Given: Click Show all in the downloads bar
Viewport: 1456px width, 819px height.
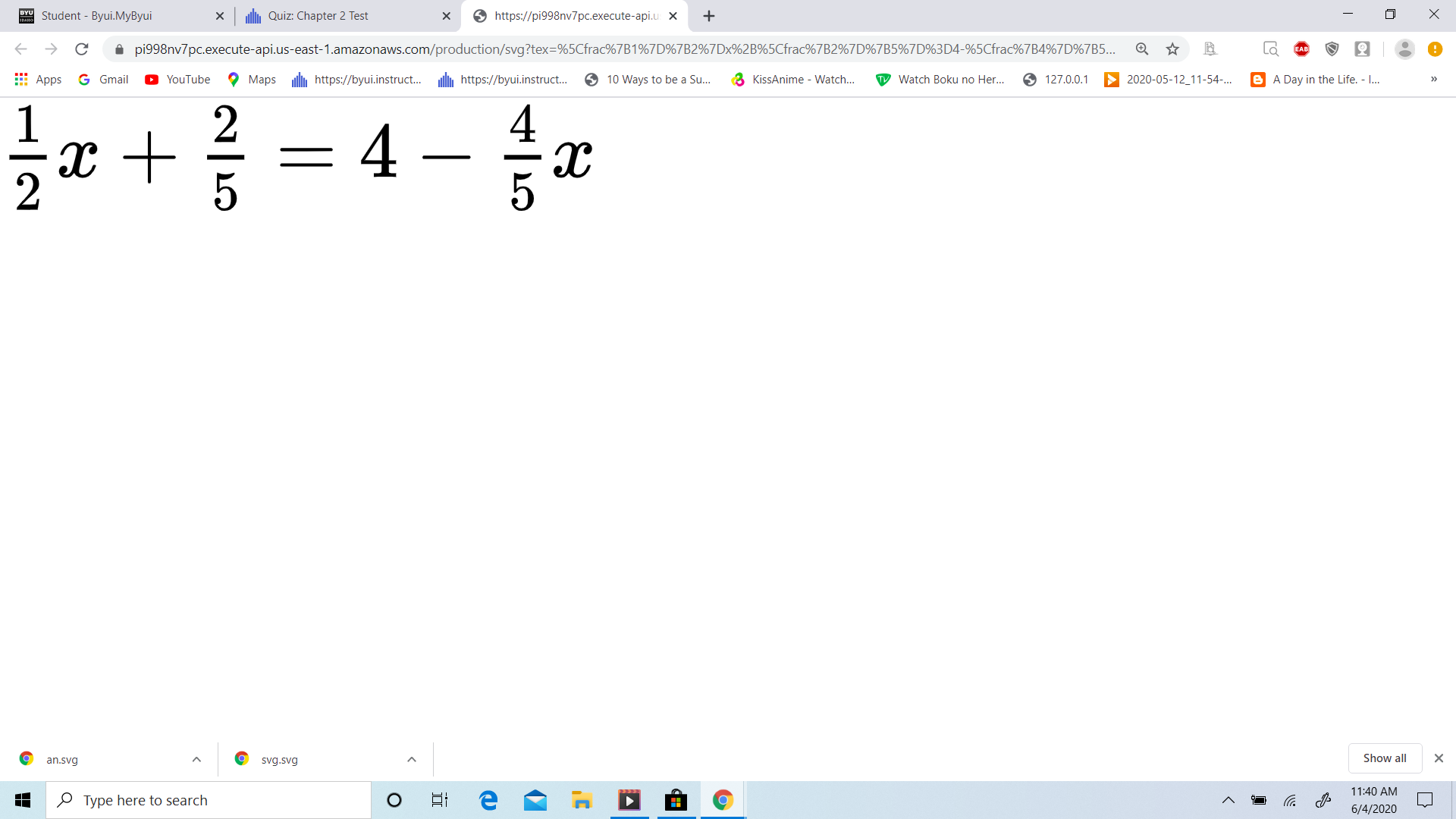Looking at the screenshot, I should pos(1384,758).
